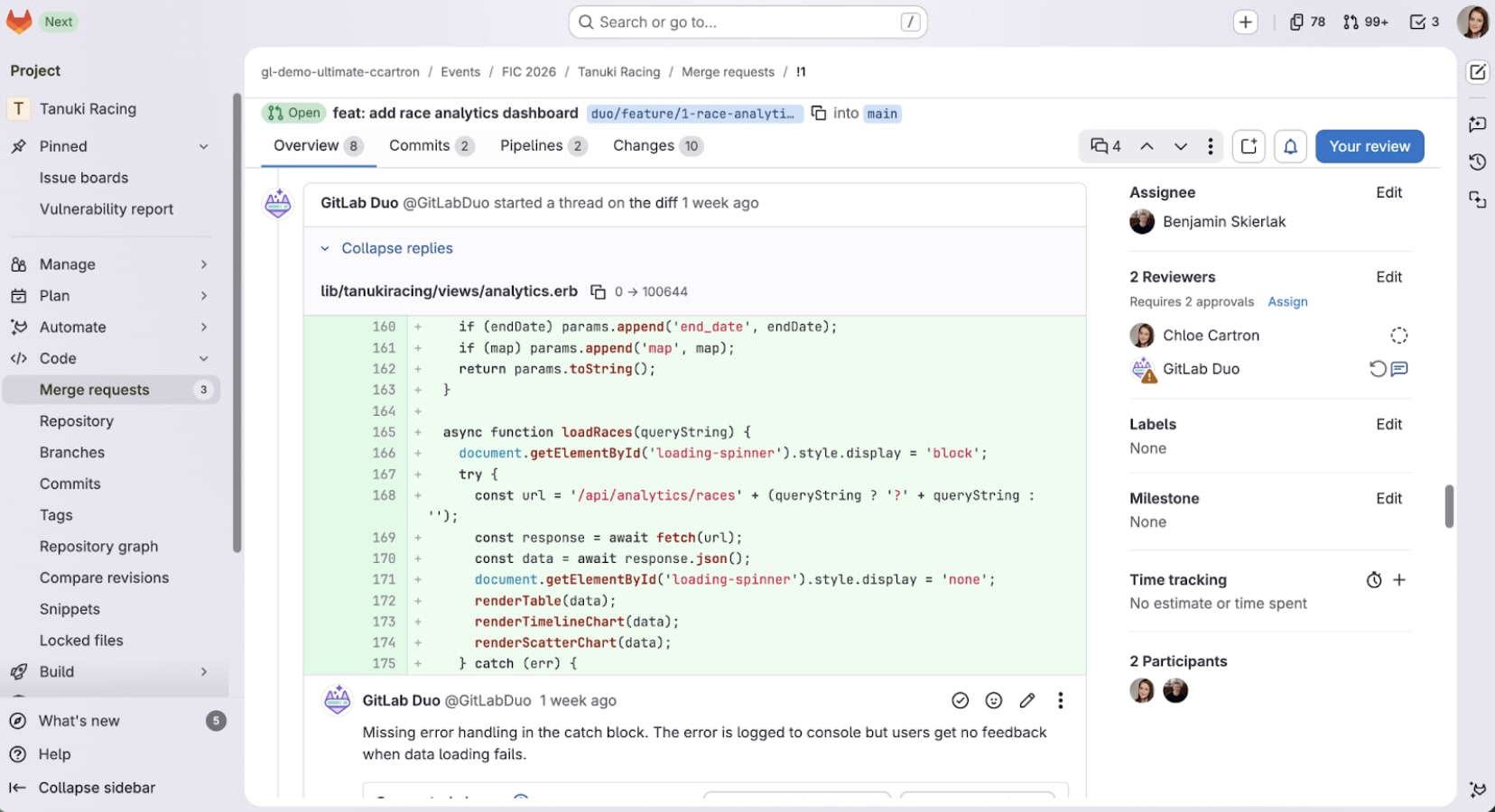Click the Your review button
This screenshot has height=812, width=1495.
pos(1370,145)
